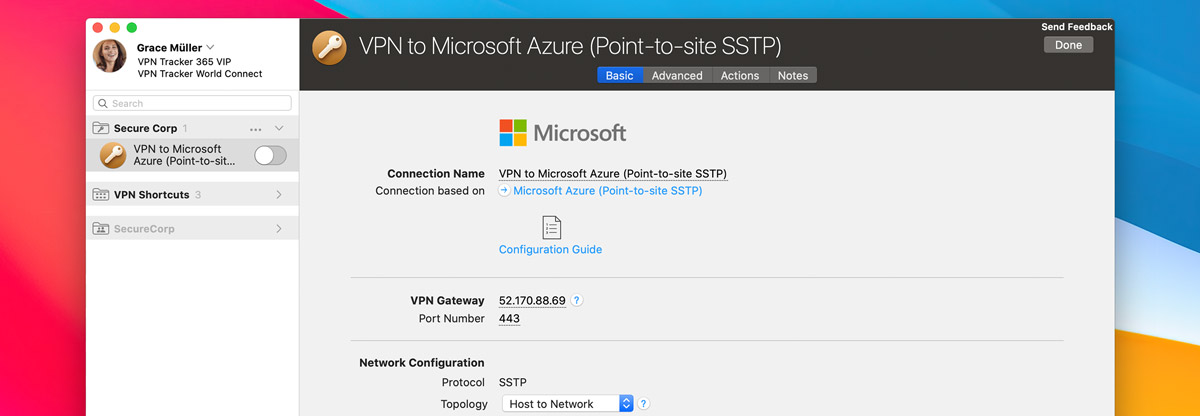Expand the account menu next to Grace Müller

pos(211,47)
